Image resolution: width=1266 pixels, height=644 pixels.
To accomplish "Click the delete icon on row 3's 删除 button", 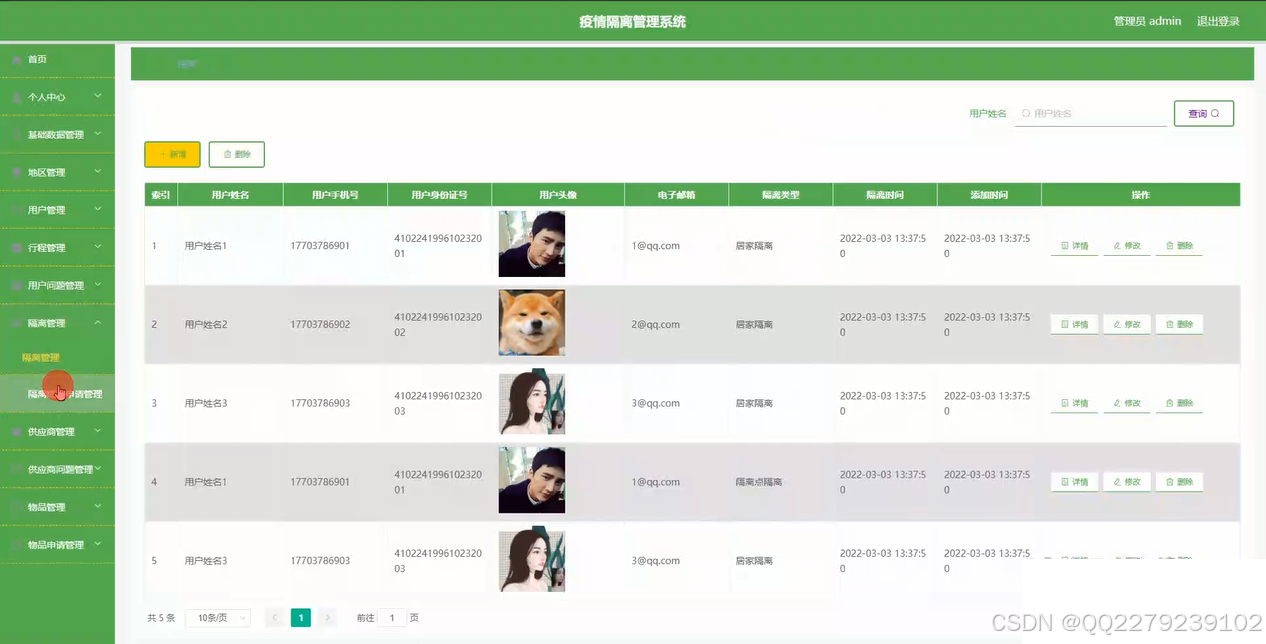I will [x=1169, y=402].
